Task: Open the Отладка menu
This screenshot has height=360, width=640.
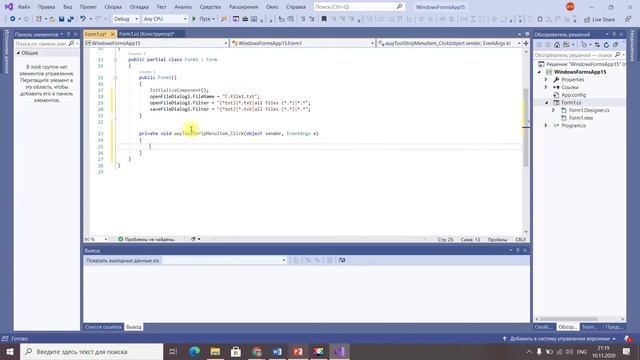Action: tap(139, 7)
